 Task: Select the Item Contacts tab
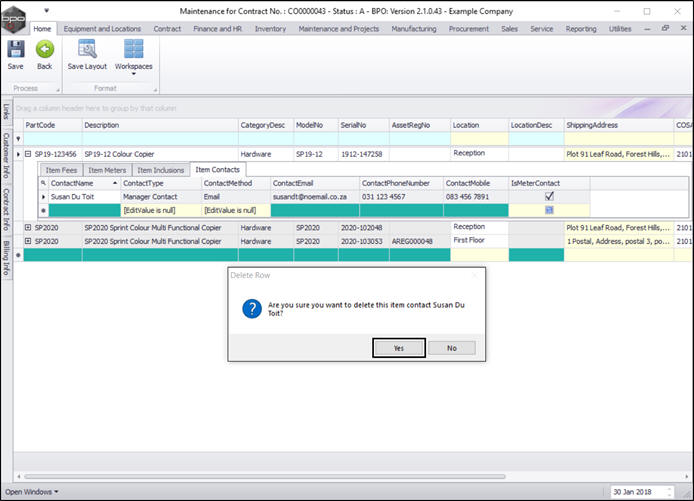coord(218,170)
